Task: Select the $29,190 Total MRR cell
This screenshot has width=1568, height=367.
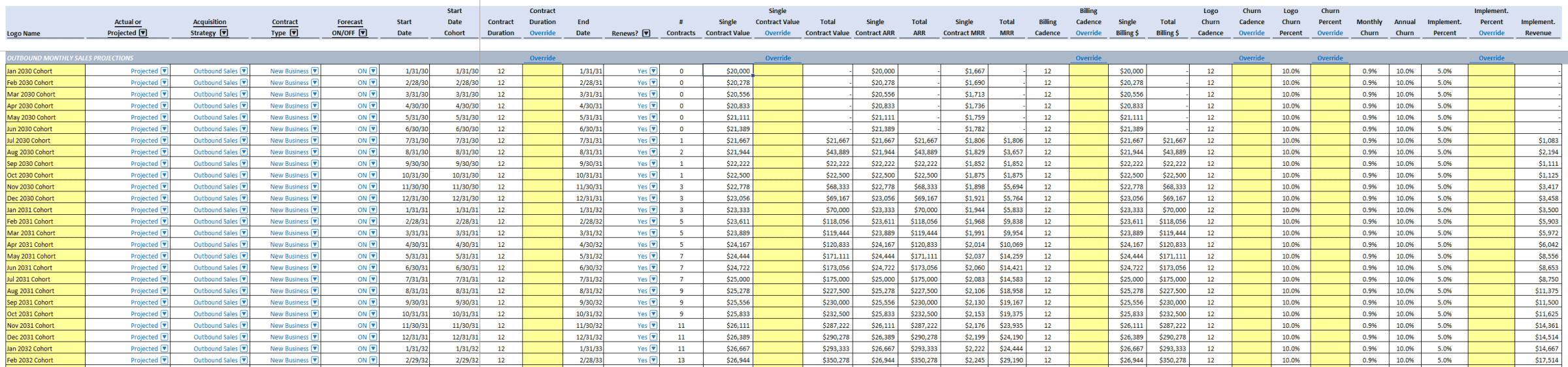Action: click(x=1007, y=360)
